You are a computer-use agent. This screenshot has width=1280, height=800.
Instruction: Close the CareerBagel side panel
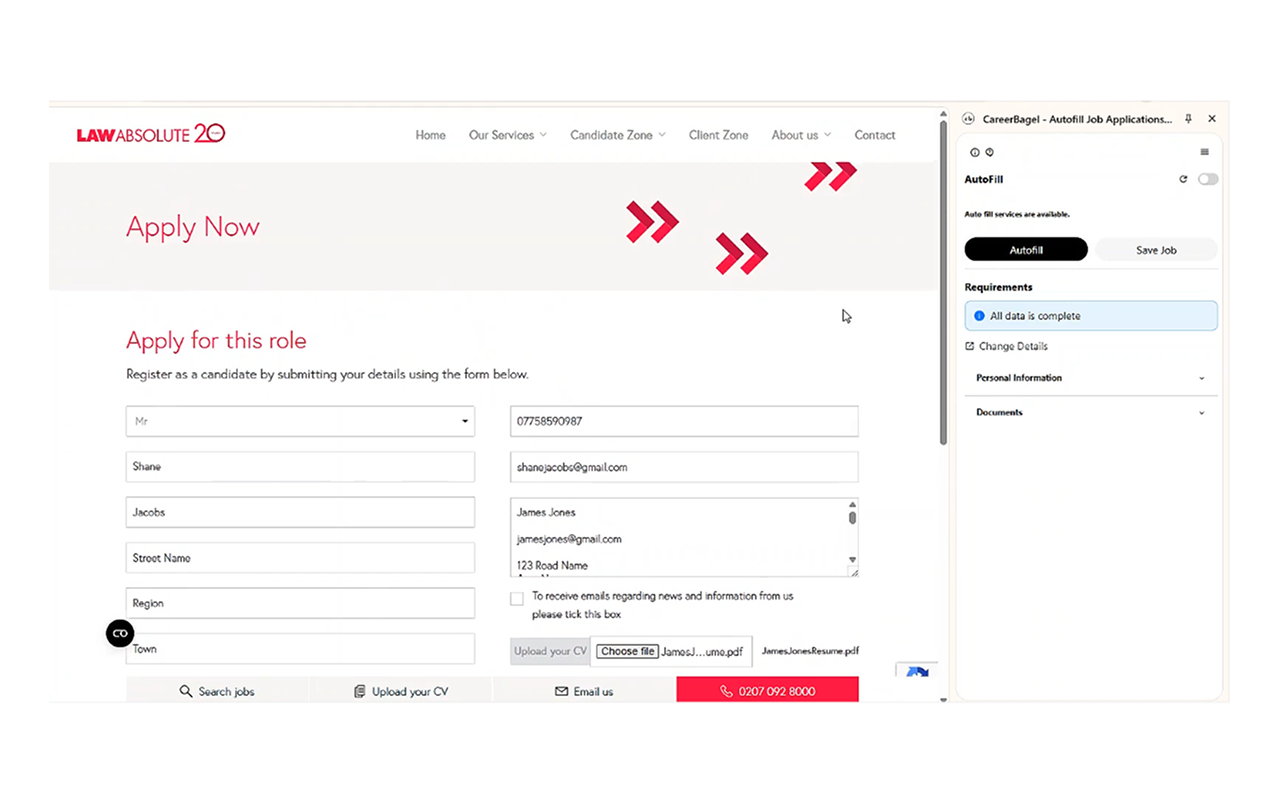click(x=1212, y=119)
